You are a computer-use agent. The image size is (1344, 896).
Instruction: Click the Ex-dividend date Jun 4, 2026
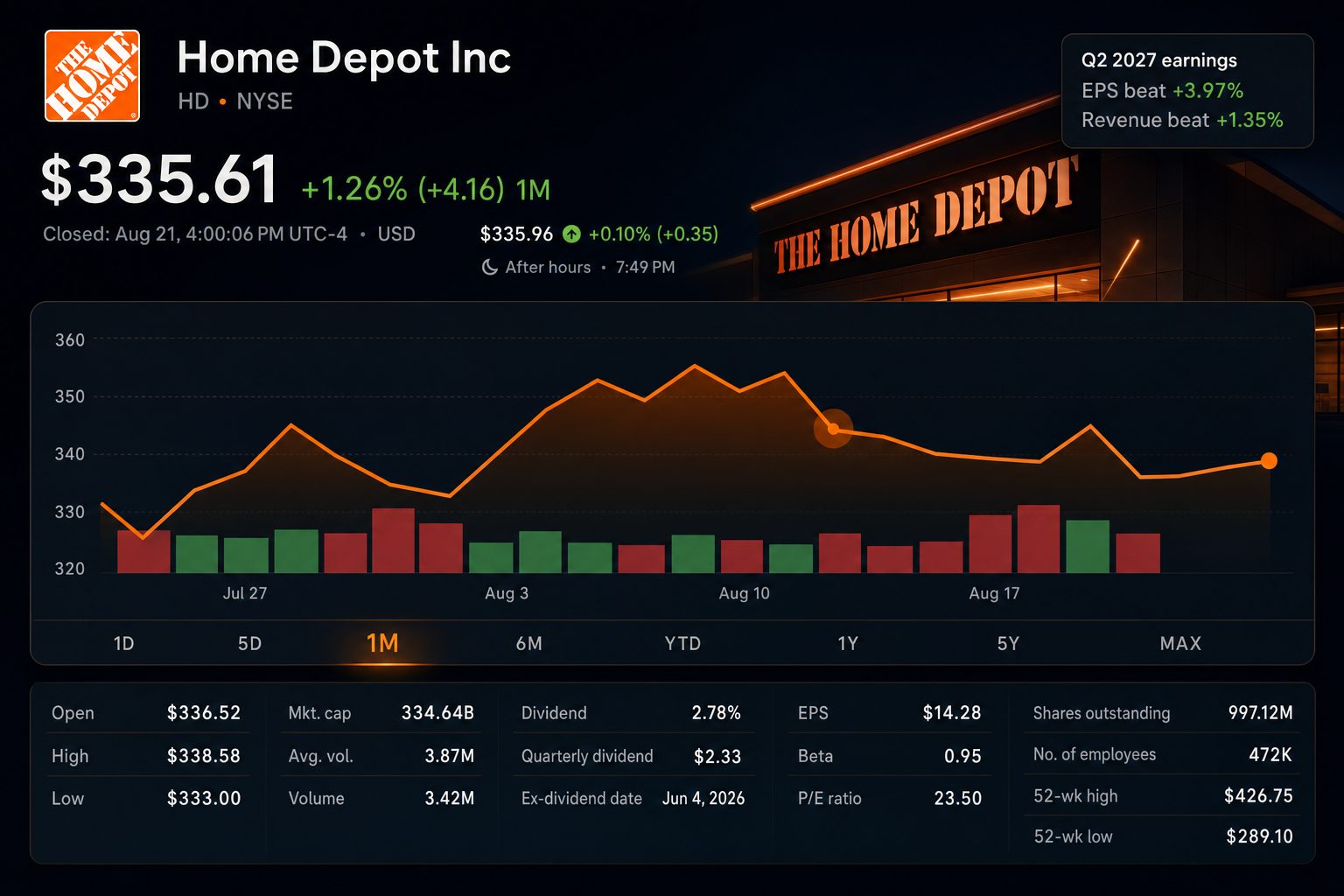[x=703, y=798]
